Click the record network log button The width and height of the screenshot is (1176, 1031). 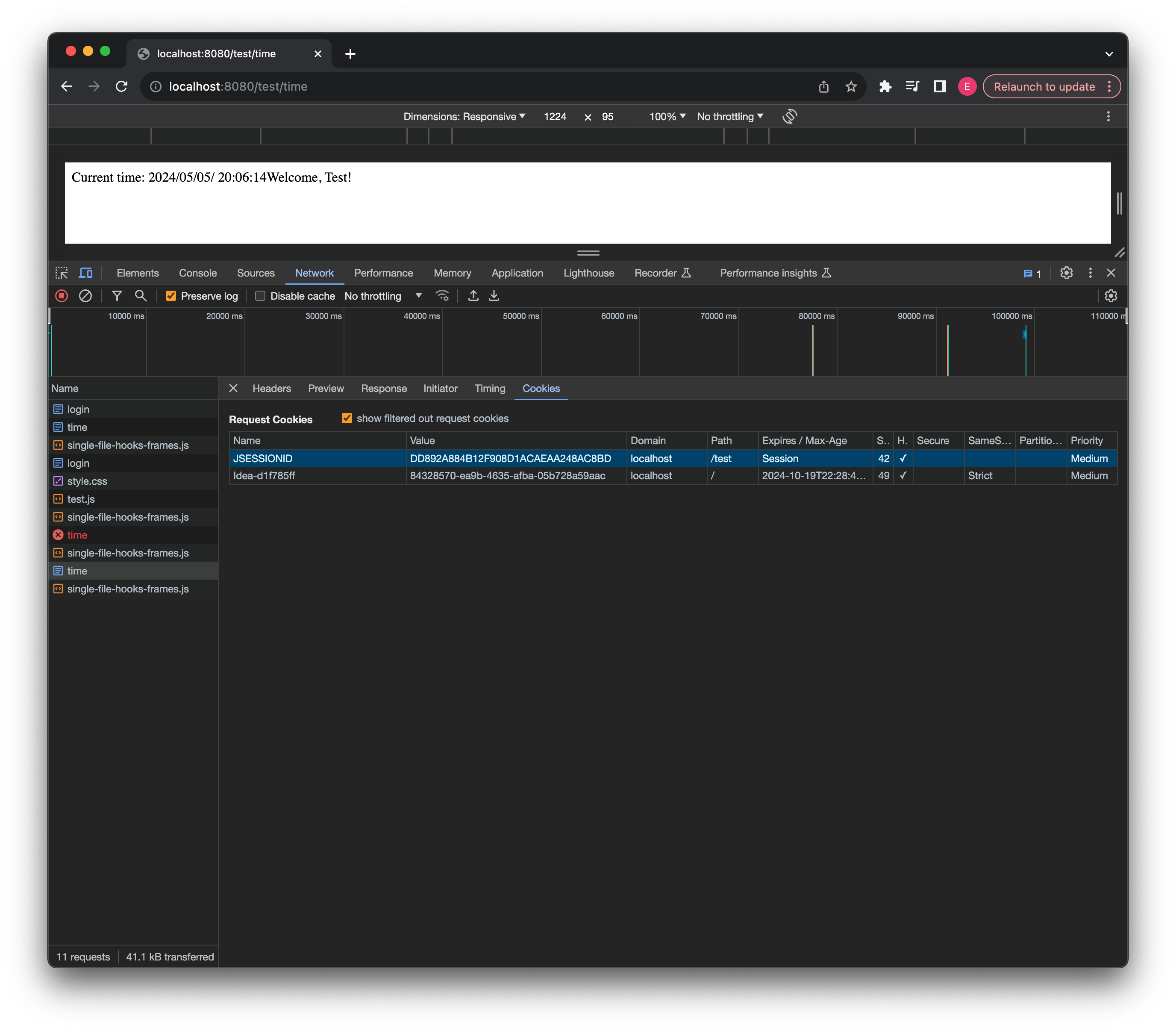pos(62,296)
